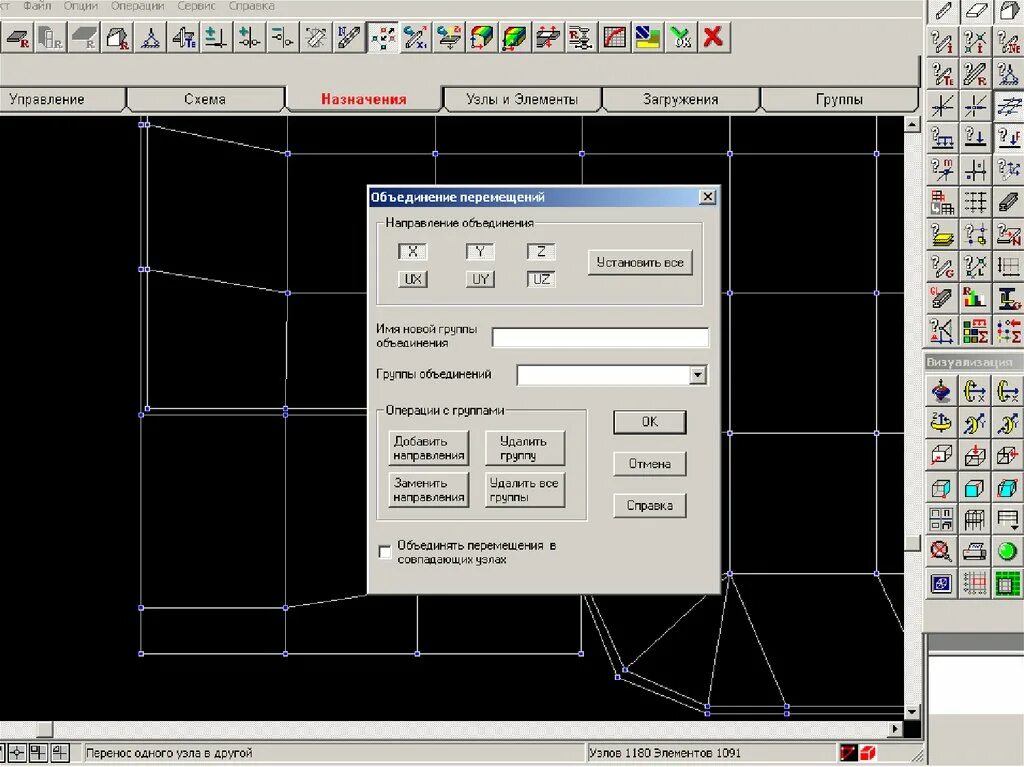1024x767 pixels.
Task: Select the supports triangle icon in the toolbar
Action: tap(150, 38)
